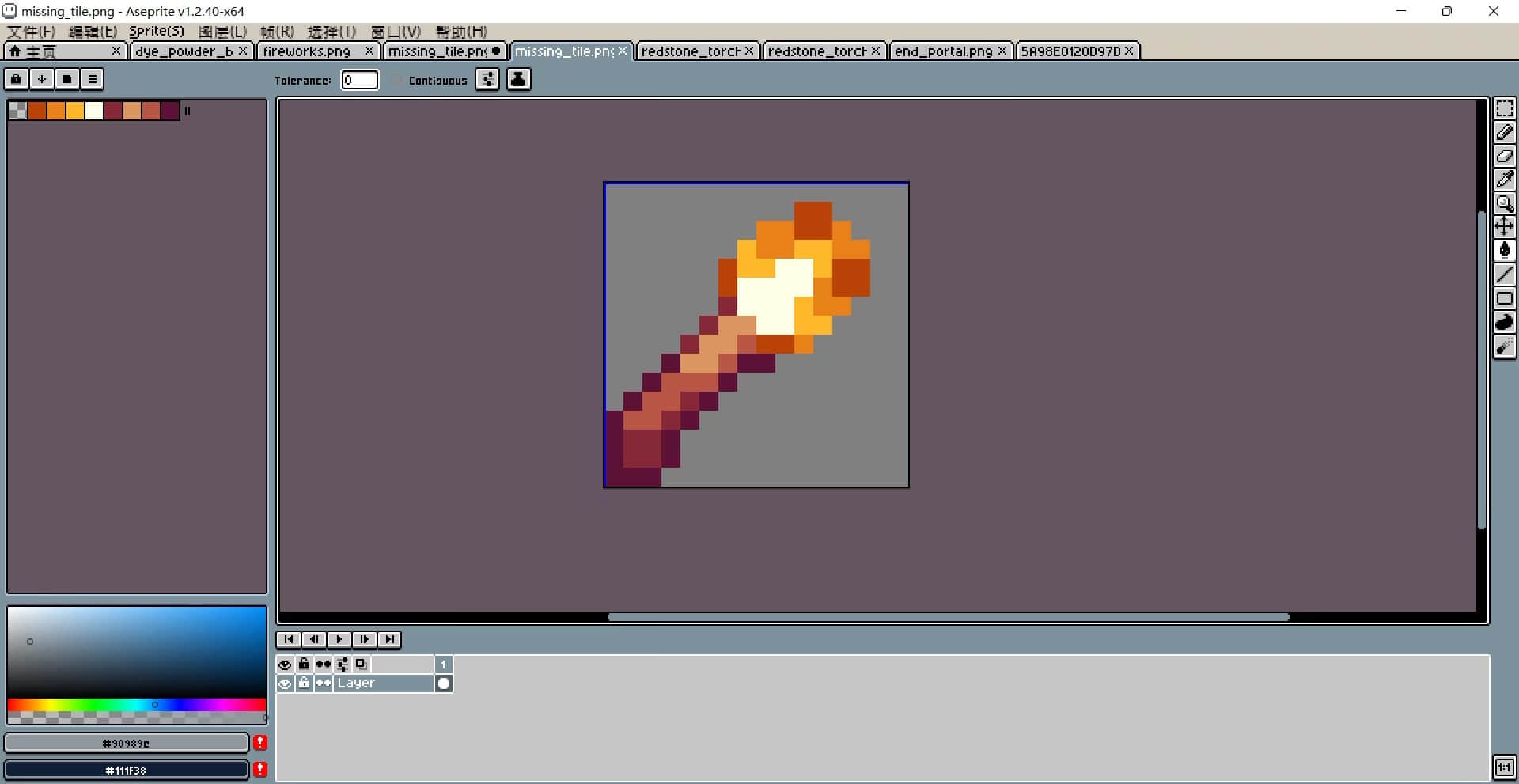Click the timeline settings icon in the header
Viewport: 1519px width, 784px height.
(343, 665)
